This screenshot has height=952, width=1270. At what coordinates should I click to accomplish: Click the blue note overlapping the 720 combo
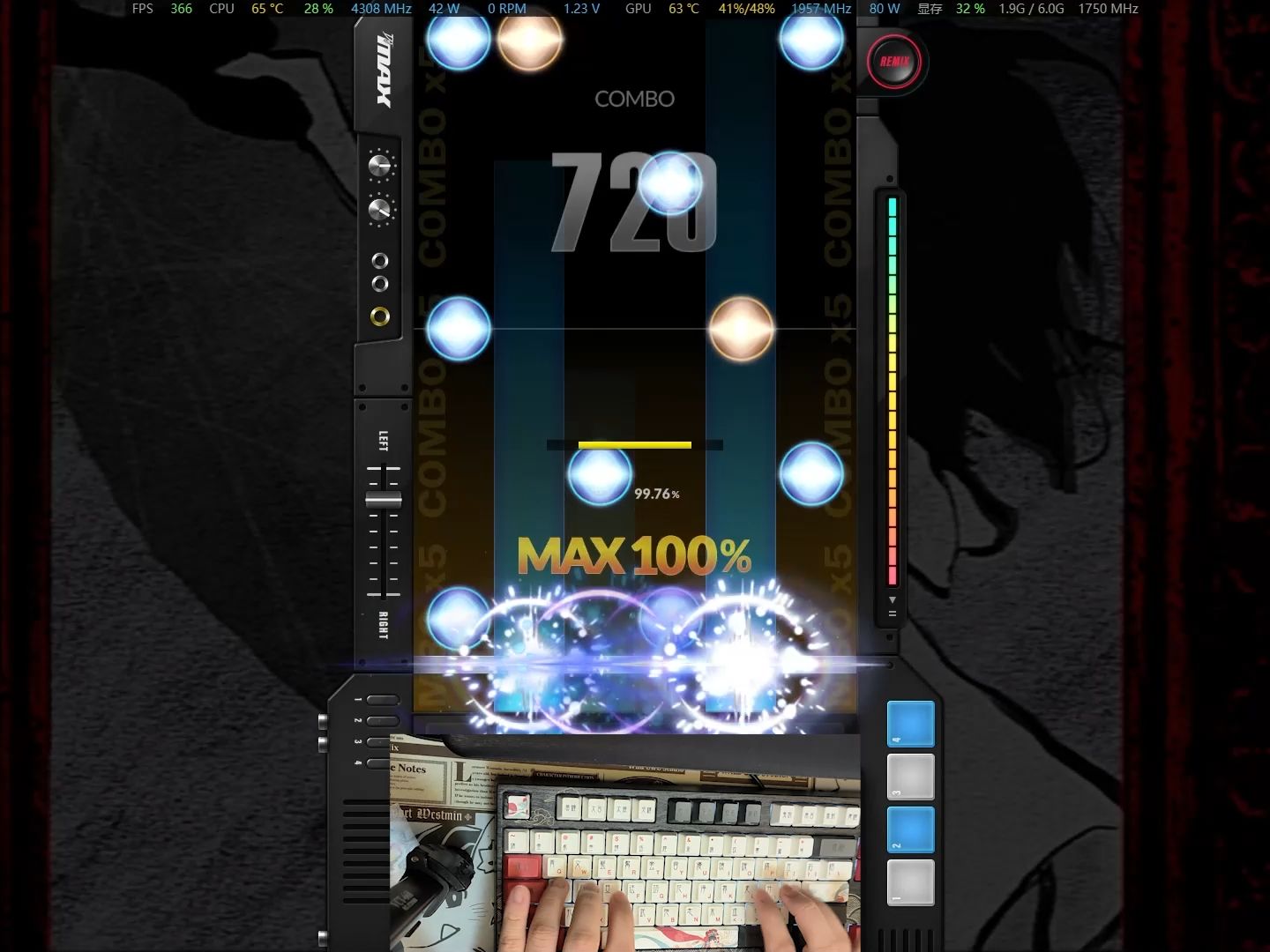point(670,183)
